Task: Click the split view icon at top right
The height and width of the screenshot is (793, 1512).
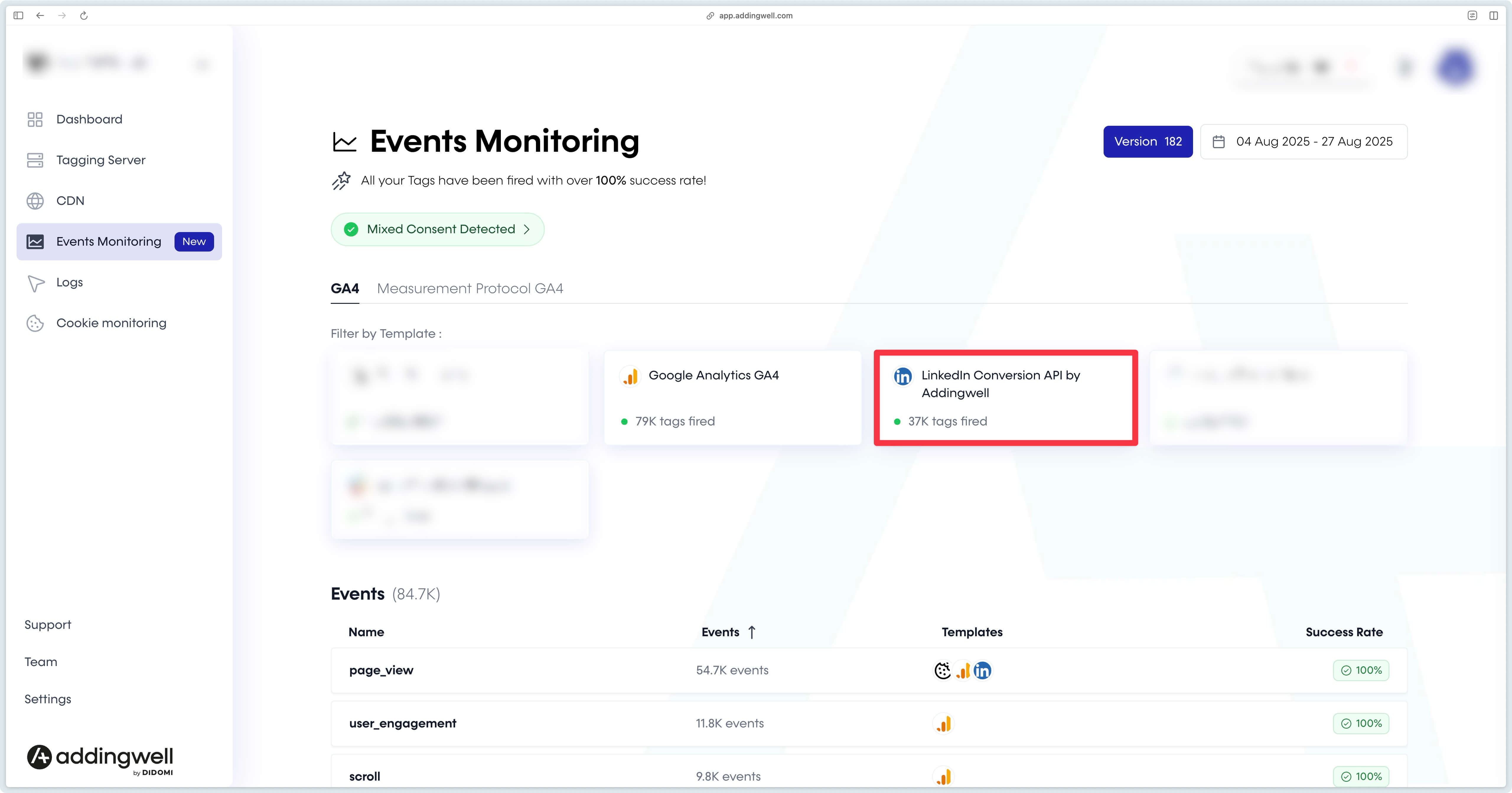Action: coord(1494,15)
